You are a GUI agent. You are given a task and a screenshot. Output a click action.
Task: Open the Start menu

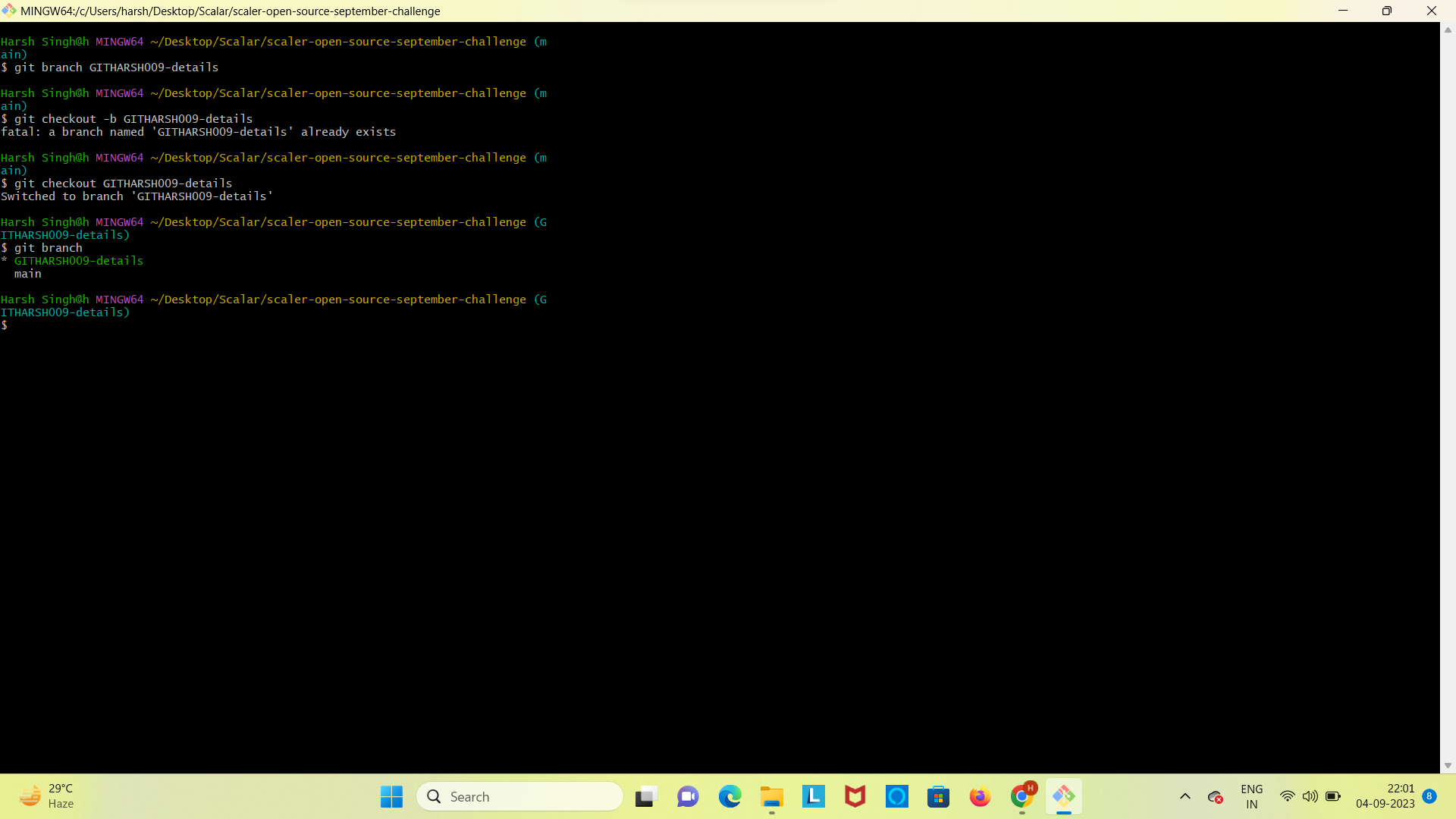(x=391, y=796)
